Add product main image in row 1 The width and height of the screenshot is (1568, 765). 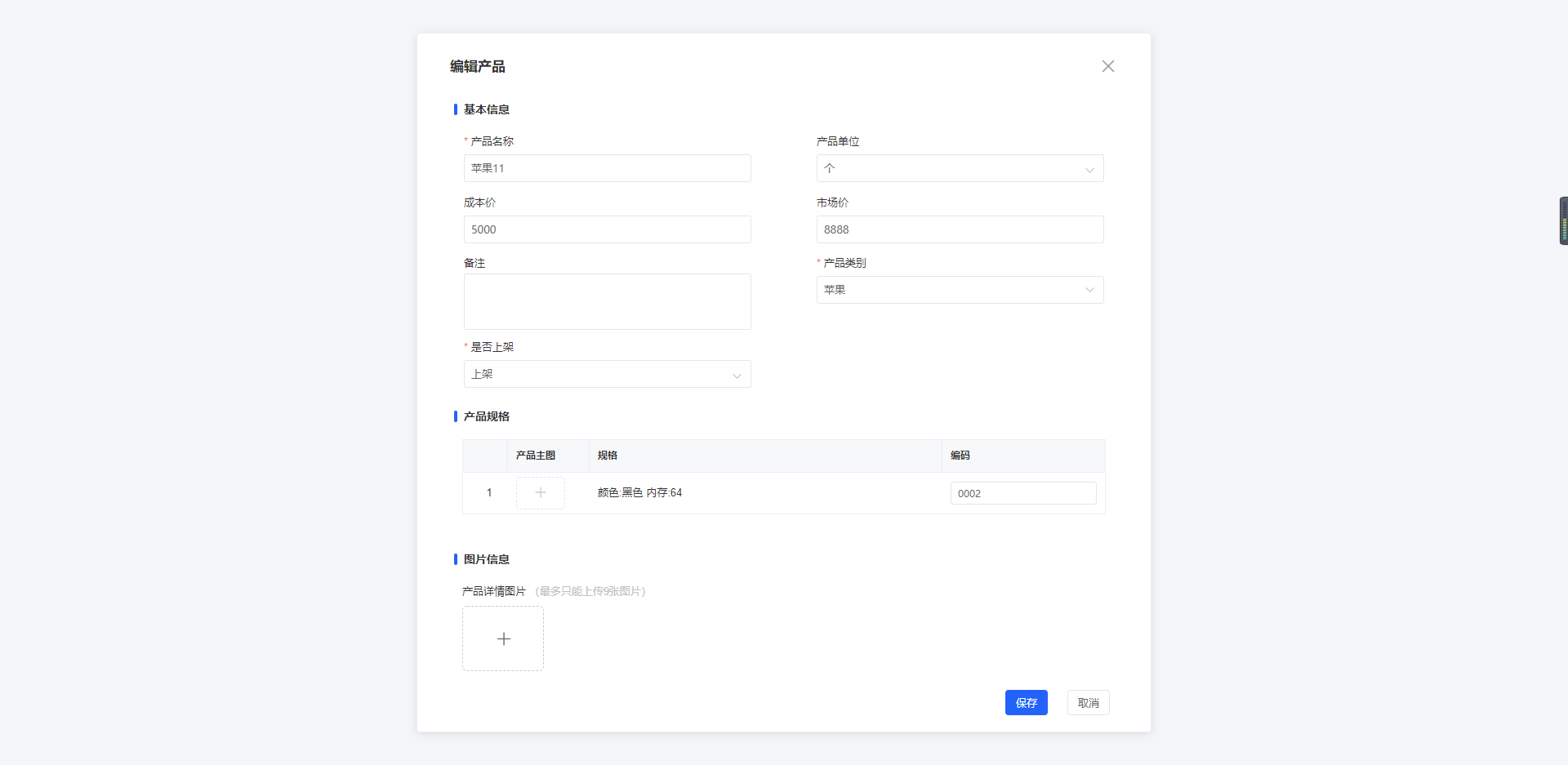pyautogui.click(x=540, y=492)
